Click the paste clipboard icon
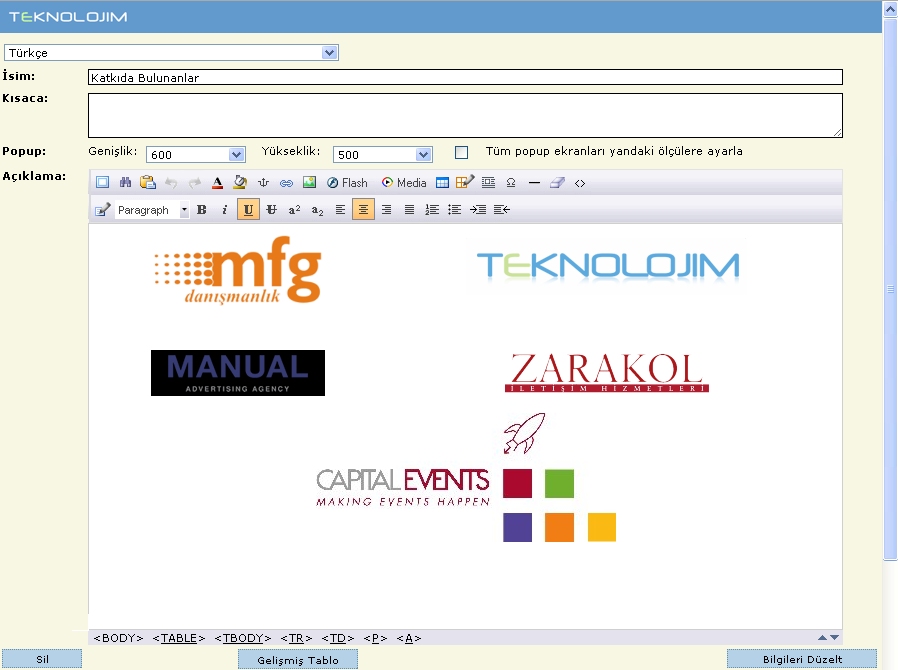Screen dimensions: 898x670 148,183
